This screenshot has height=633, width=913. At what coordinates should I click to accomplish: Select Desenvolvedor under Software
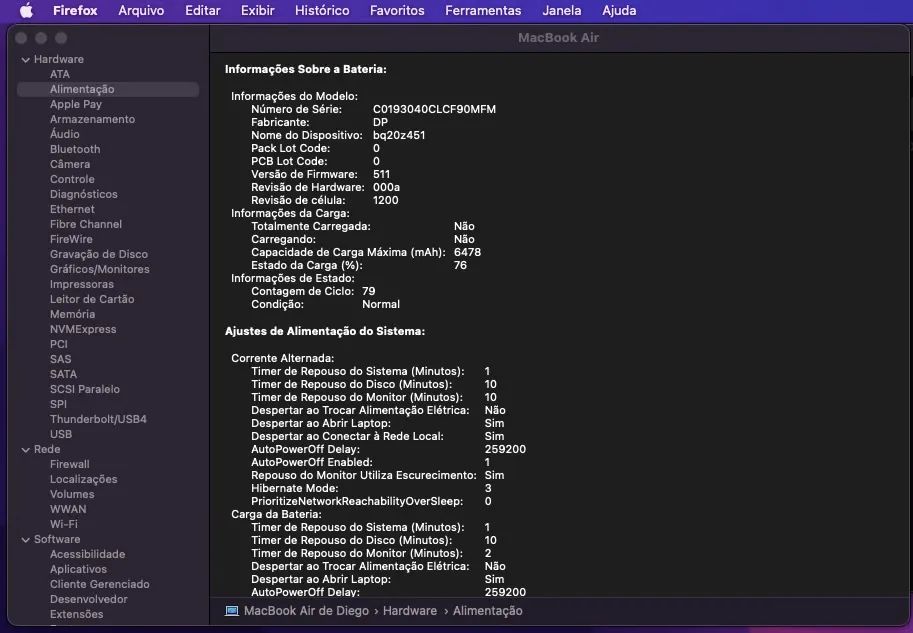coord(89,599)
